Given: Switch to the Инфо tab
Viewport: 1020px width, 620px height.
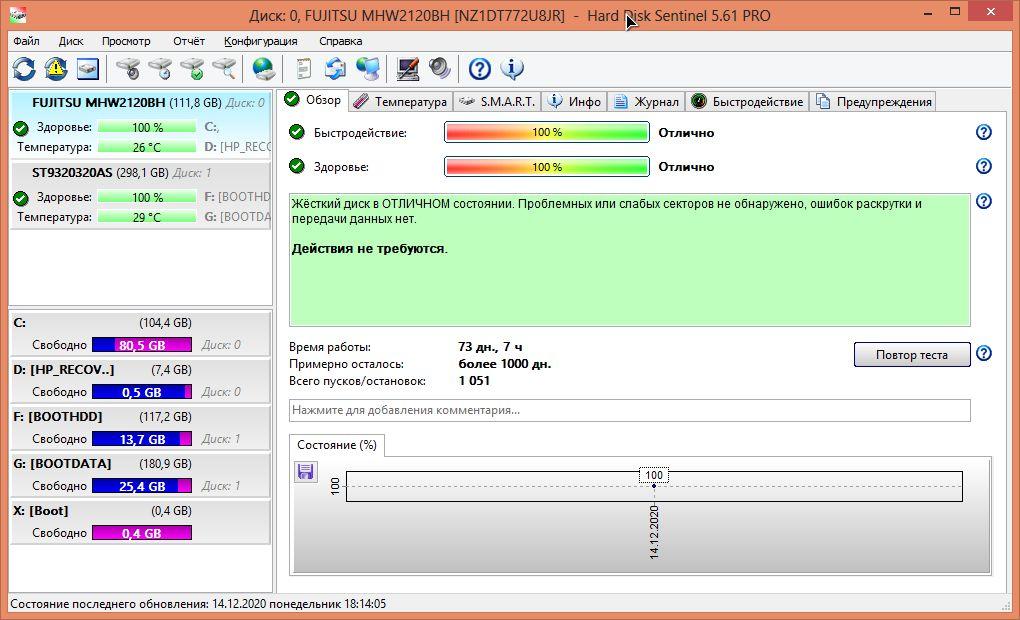Looking at the screenshot, I should (x=574, y=101).
